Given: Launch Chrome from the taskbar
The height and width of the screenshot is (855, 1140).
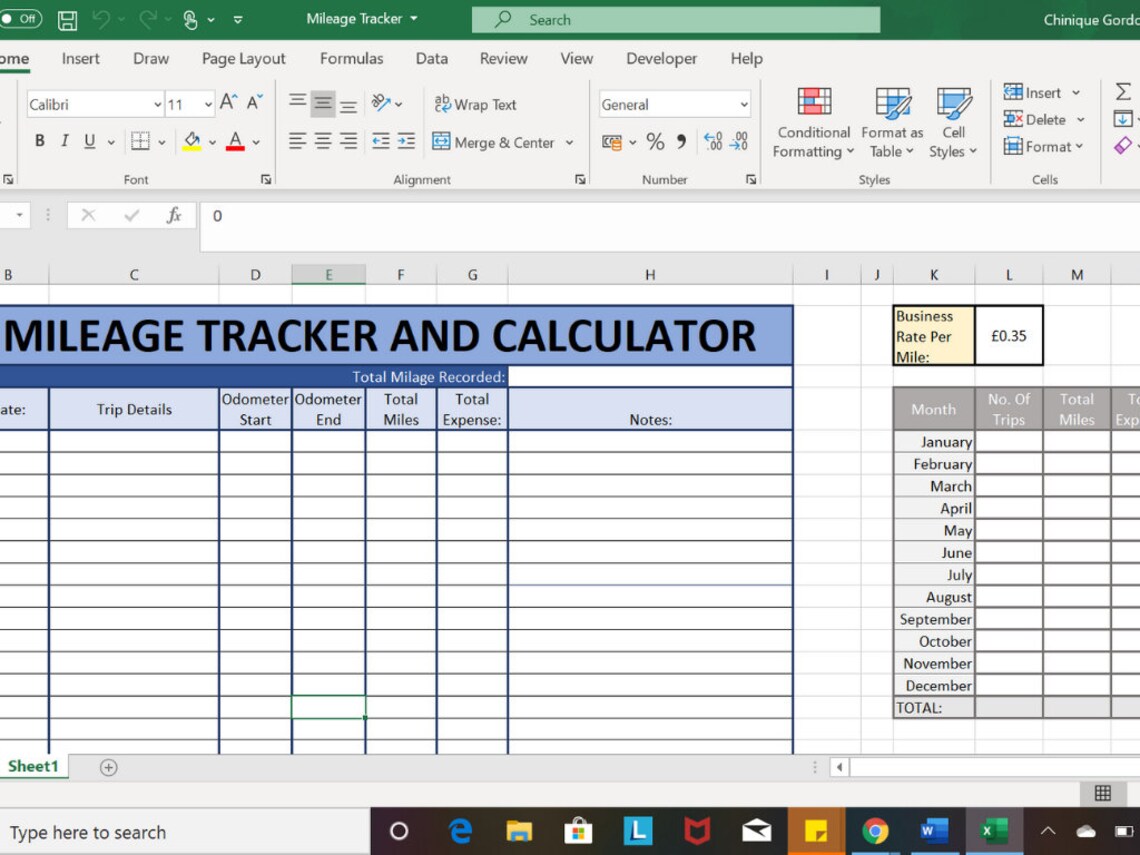Looking at the screenshot, I should click(x=875, y=831).
